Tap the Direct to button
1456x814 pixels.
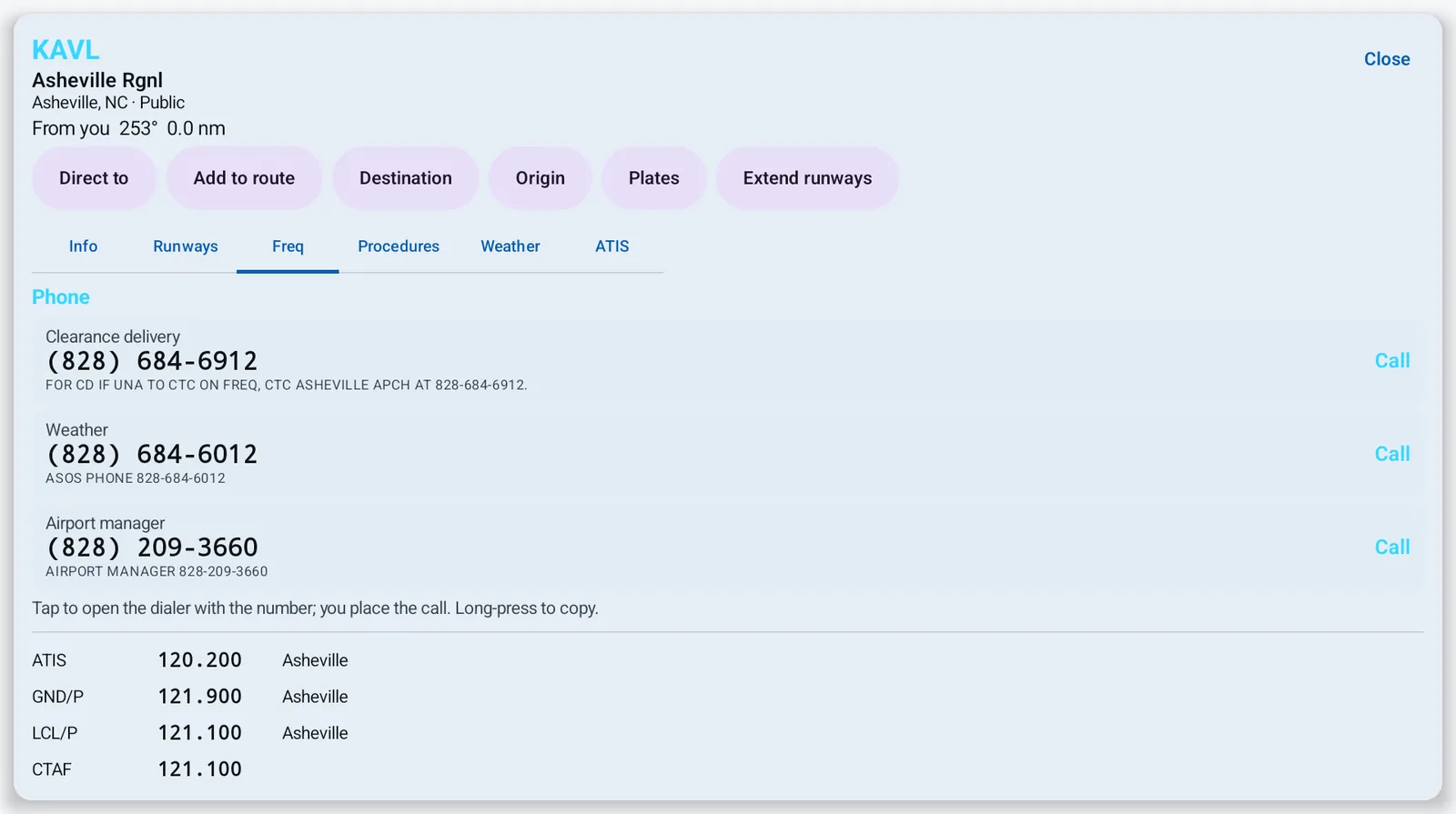[x=94, y=178]
